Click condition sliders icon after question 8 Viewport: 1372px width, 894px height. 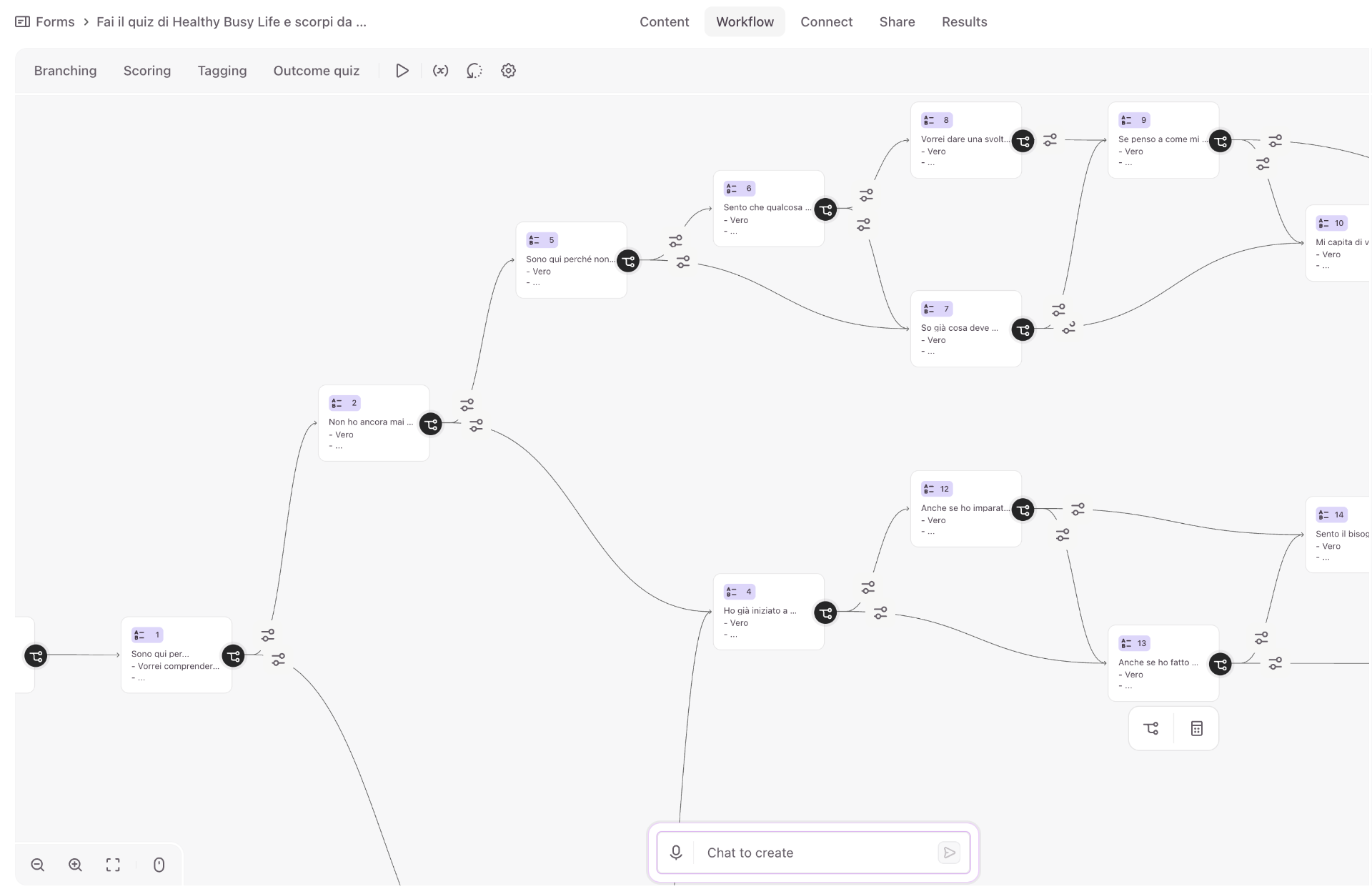click(x=1050, y=140)
